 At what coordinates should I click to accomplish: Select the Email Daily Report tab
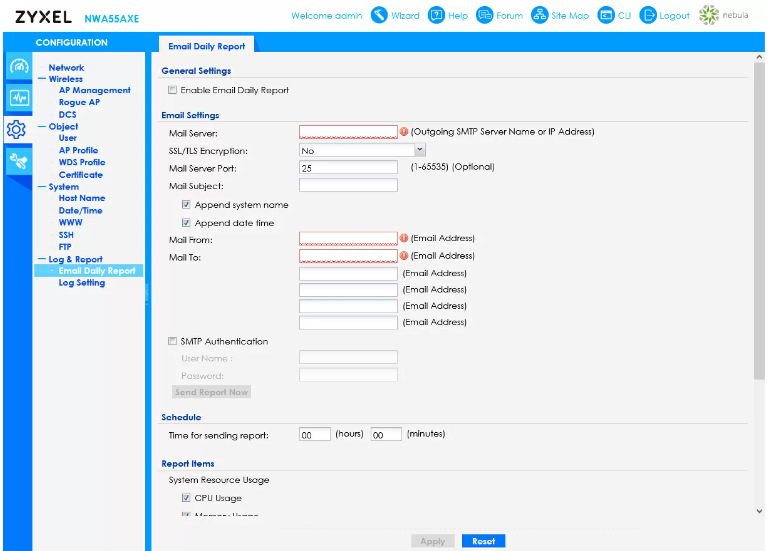click(207, 46)
